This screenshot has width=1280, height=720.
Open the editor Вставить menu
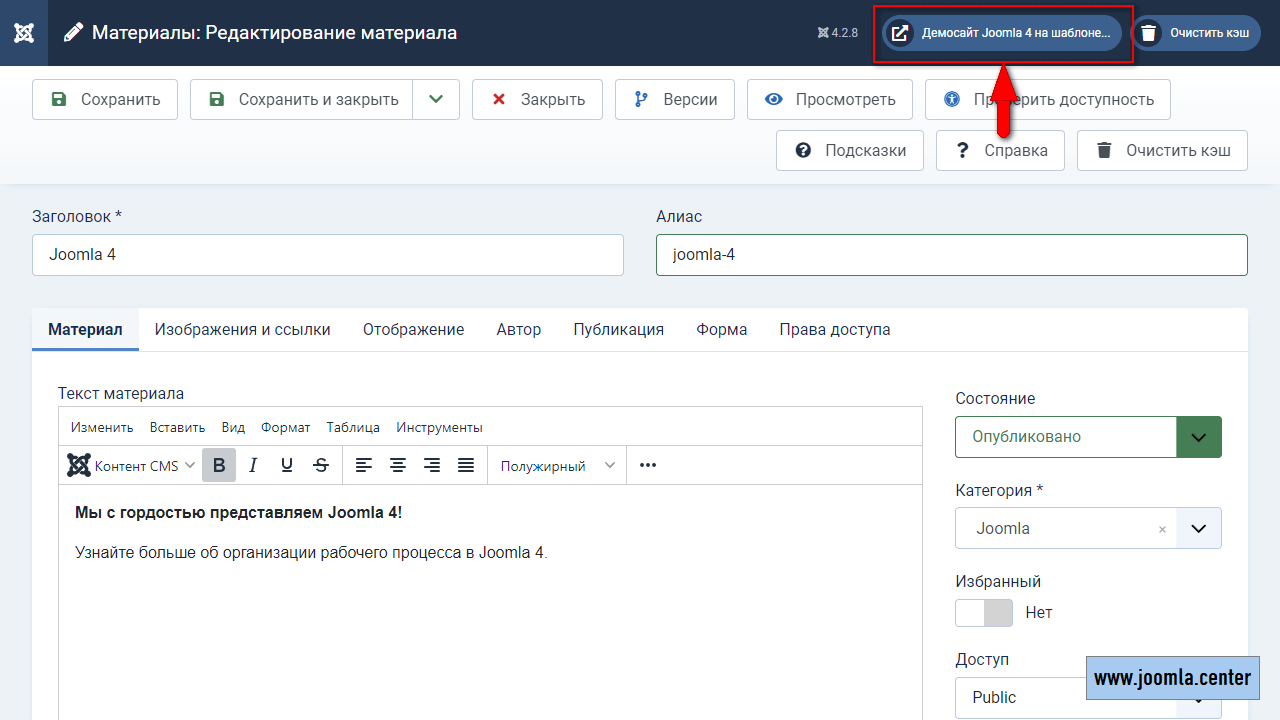pyautogui.click(x=177, y=427)
